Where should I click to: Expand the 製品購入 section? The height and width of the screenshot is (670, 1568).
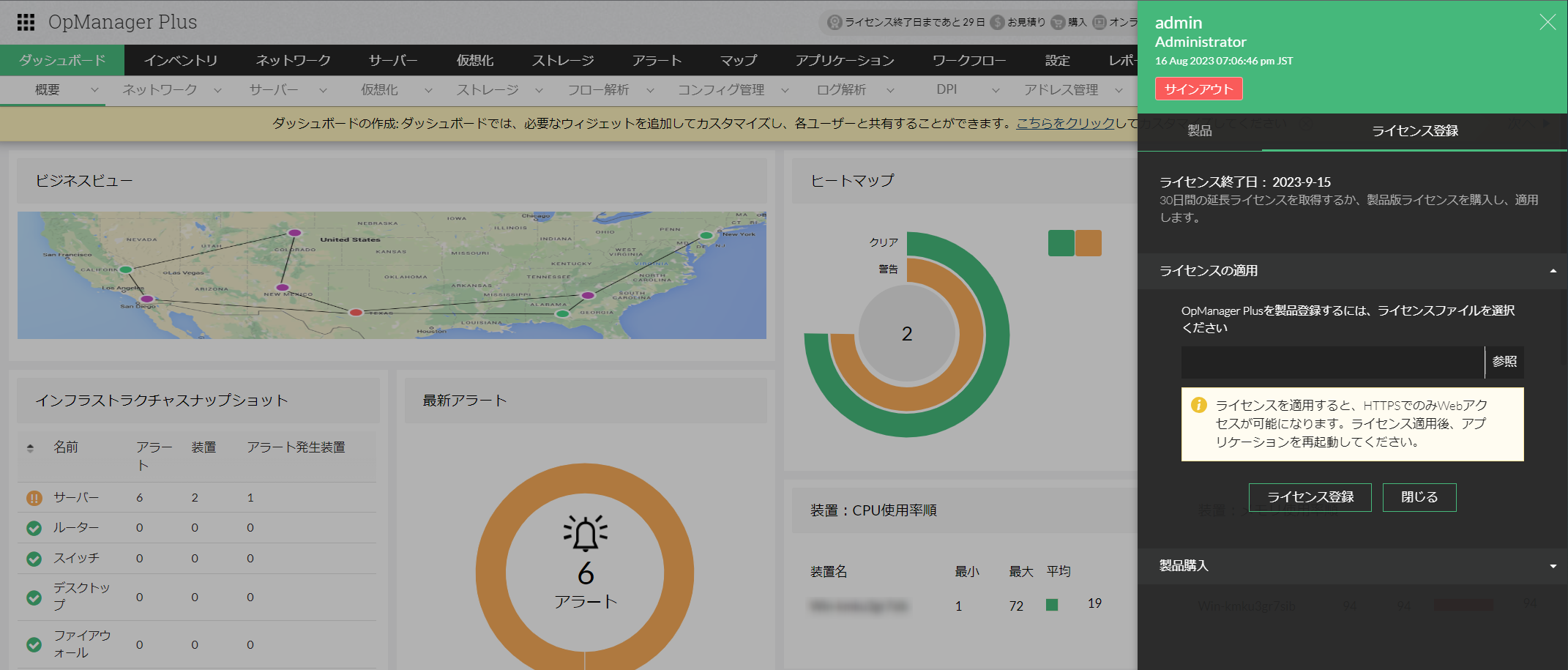pos(1553,566)
